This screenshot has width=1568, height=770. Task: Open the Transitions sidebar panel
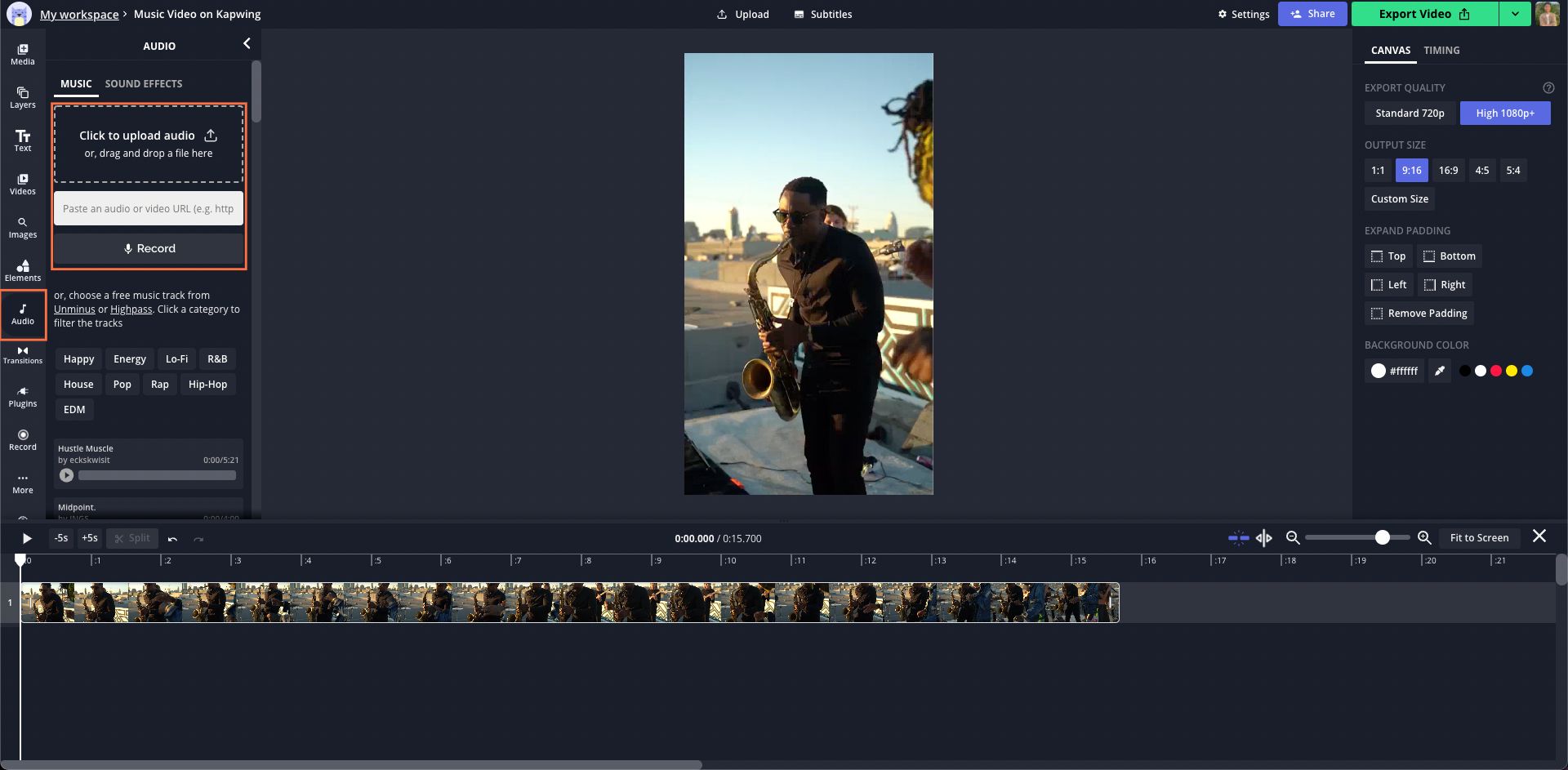click(x=23, y=354)
